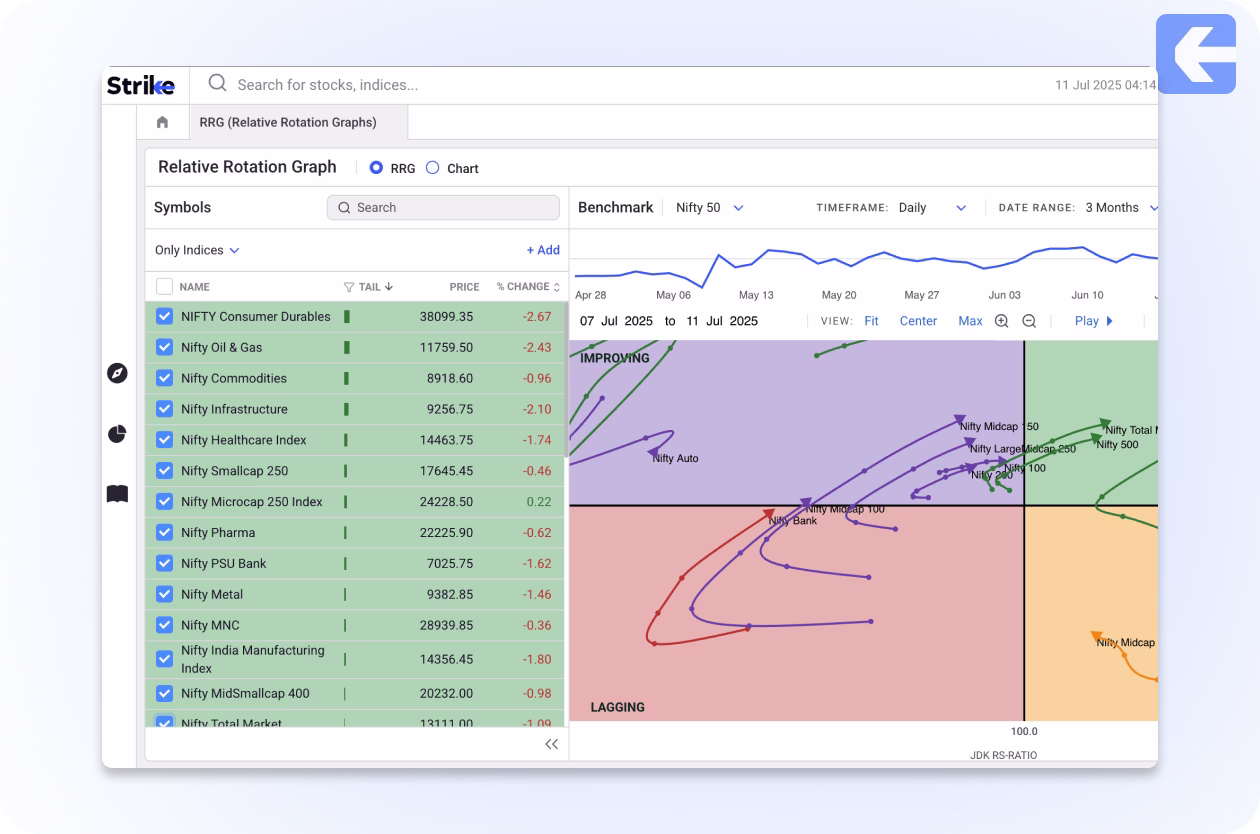
Task: Select the Fit view option
Action: tap(871, 321)
